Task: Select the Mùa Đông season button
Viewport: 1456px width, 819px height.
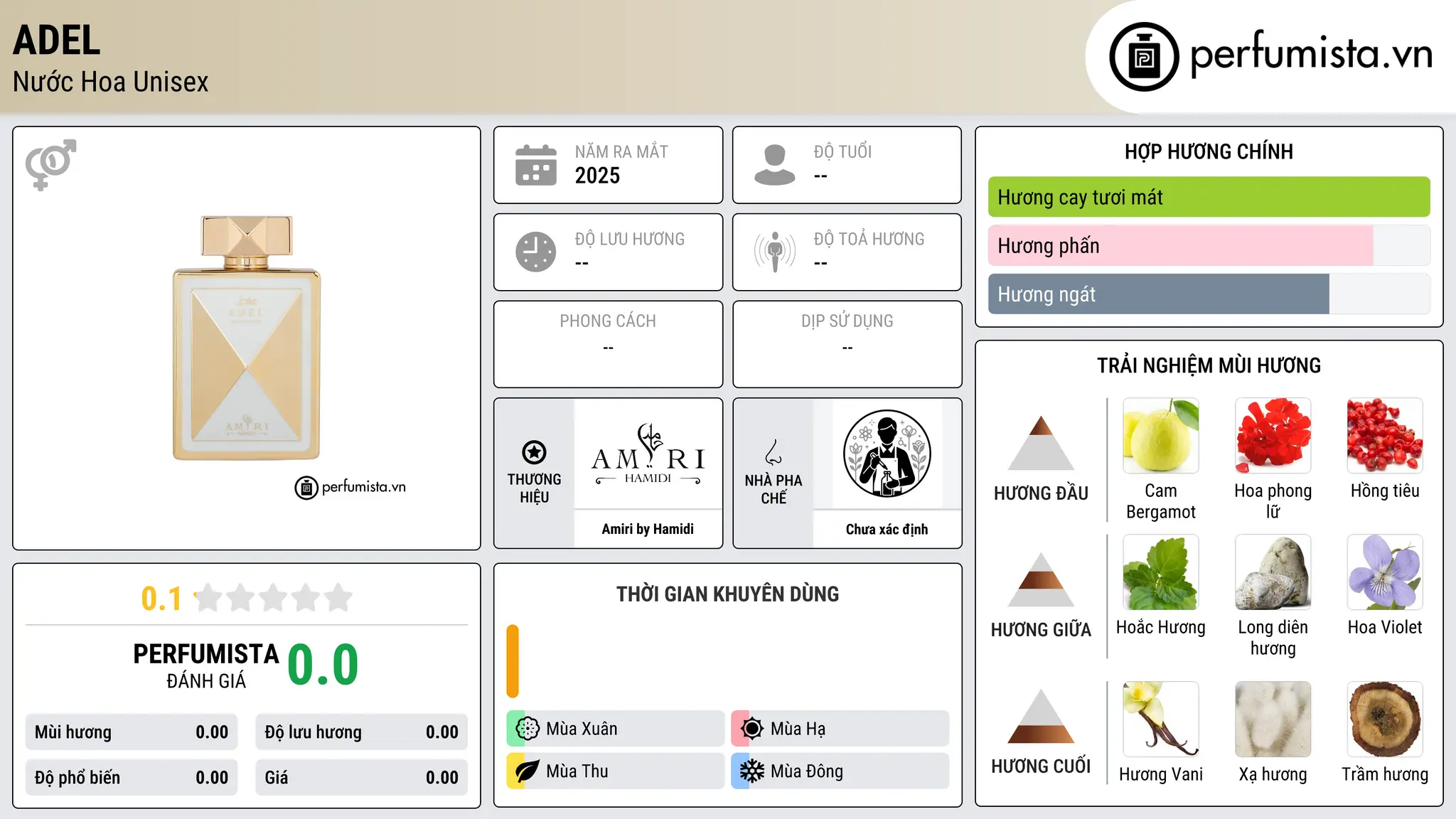Action: tap(840, 771)
